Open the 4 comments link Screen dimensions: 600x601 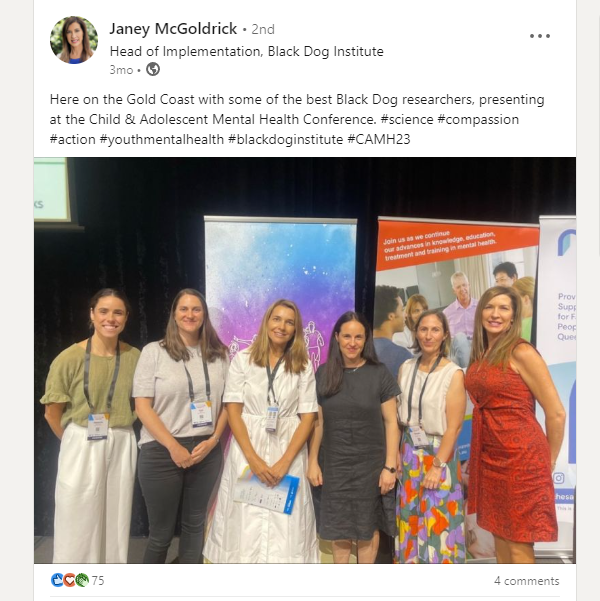tap(526, 581)
